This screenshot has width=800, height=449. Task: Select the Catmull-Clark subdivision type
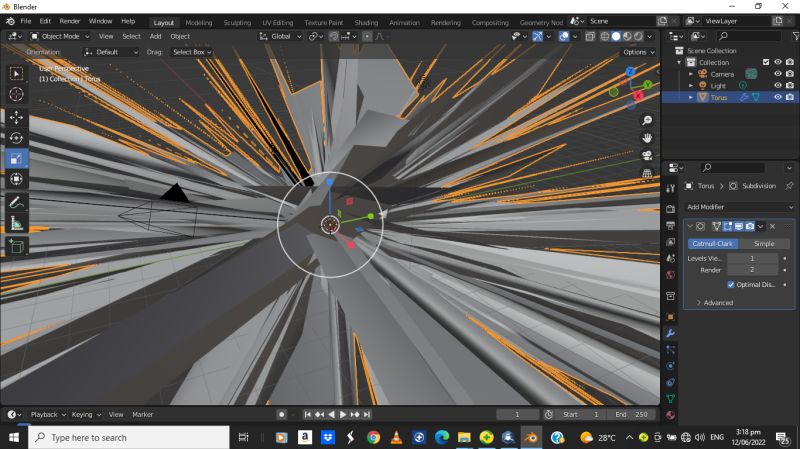click(712, 243)
